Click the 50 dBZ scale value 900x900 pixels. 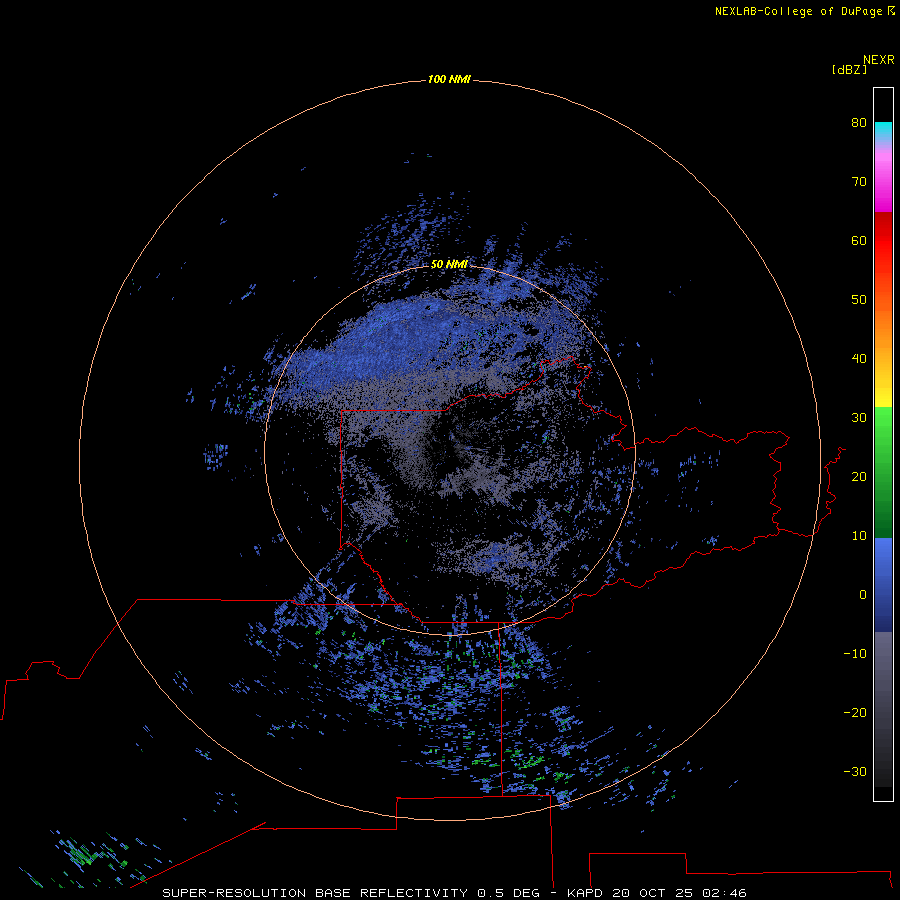click(859, 300)
